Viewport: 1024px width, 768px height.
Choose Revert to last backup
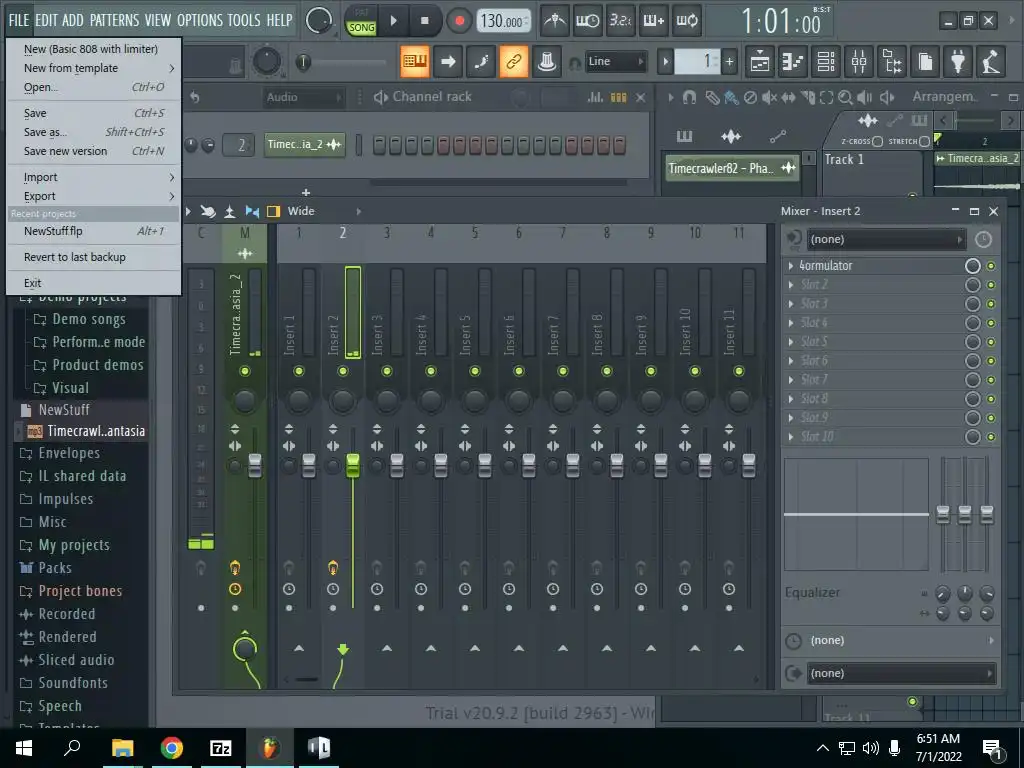(93, 257)
